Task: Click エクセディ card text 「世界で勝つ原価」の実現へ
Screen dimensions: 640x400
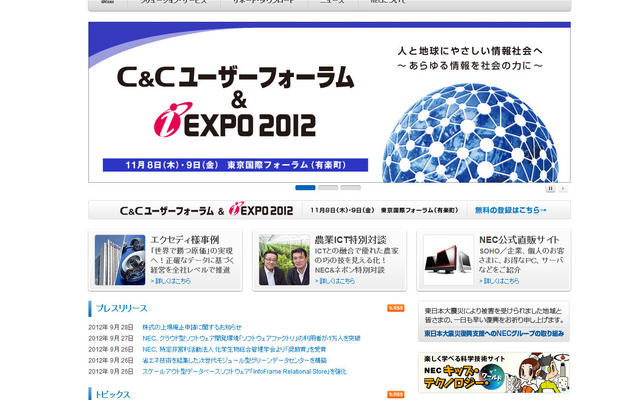Action: [192, 260]
